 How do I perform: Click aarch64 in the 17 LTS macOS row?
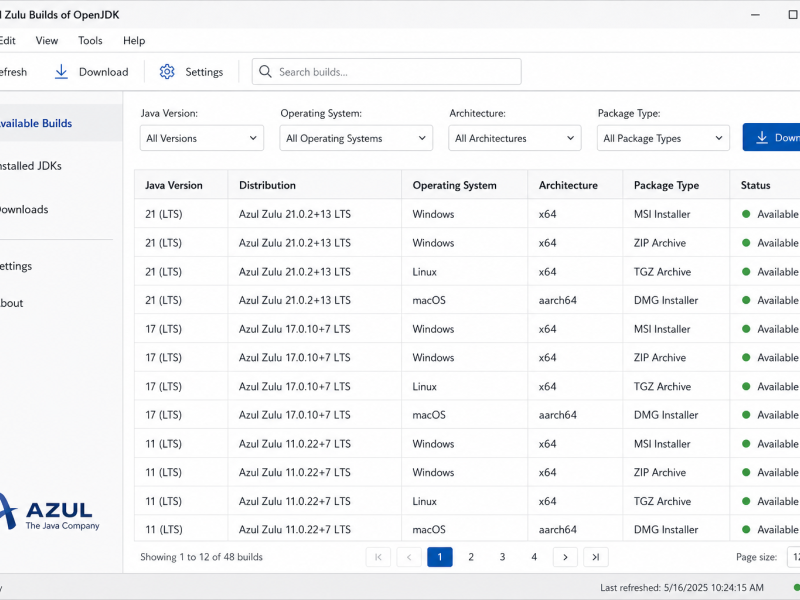point(558,415)
